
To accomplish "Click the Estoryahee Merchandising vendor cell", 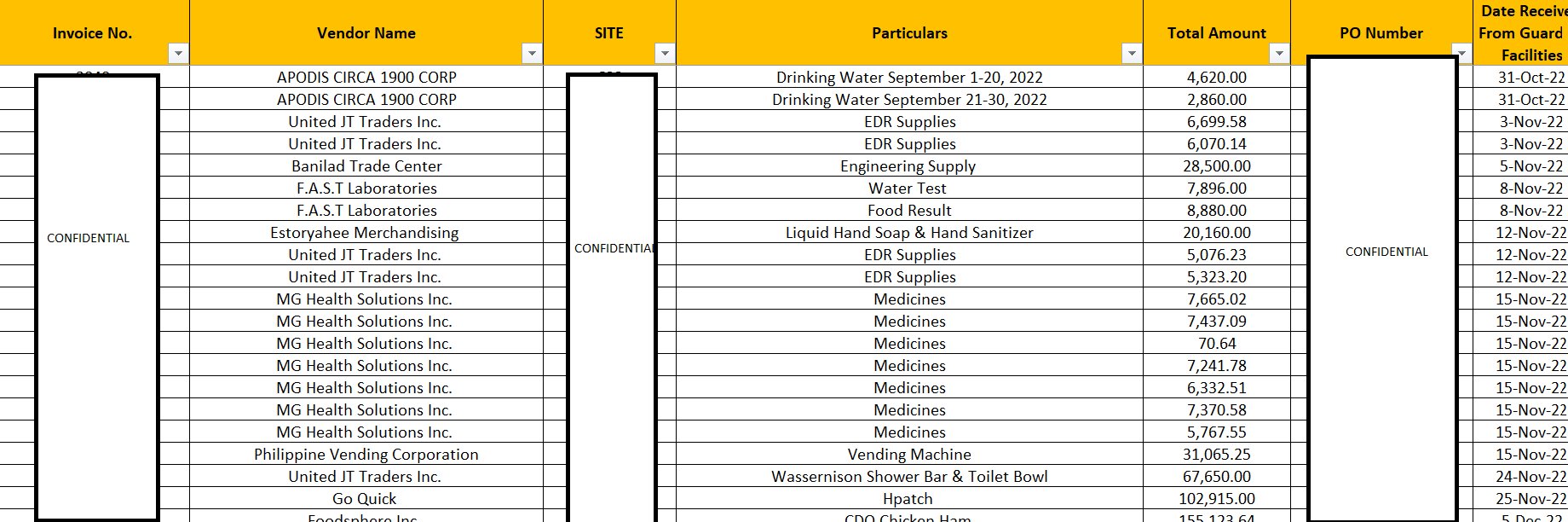I will pyautogui.click(x=364, y=233).
